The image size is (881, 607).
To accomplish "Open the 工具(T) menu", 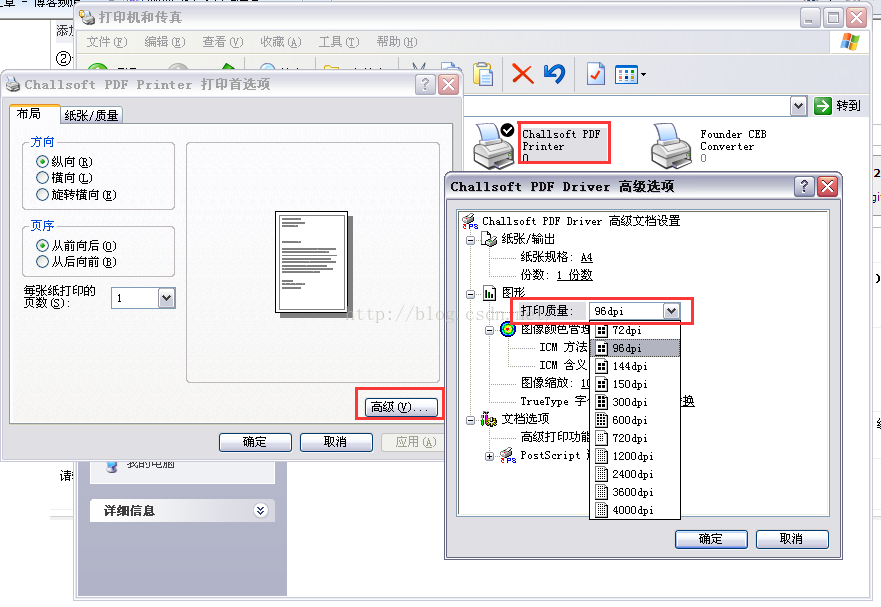I will pos(339,42).
